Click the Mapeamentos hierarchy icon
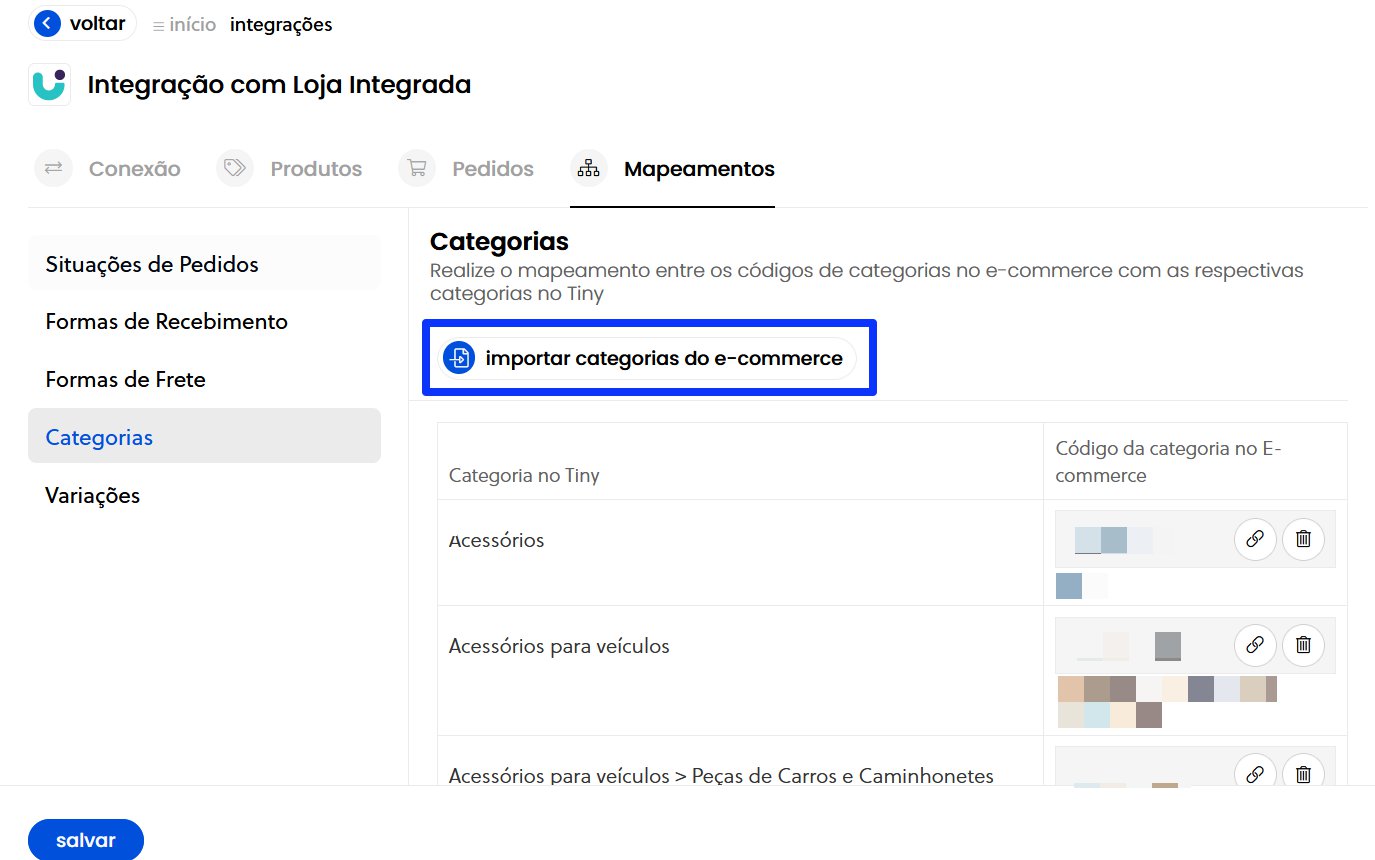1375x860 pixels. tap(589, 168)
